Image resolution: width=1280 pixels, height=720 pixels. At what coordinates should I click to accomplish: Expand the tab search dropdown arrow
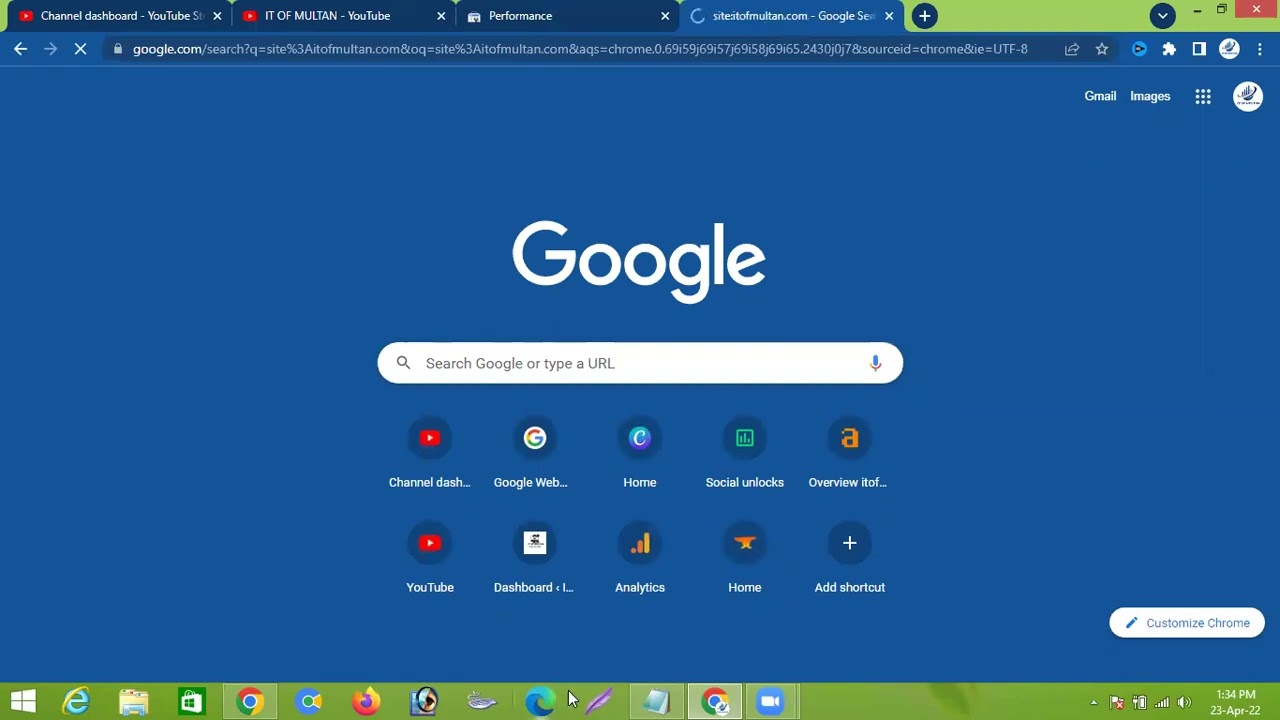[x=1162, y=16]
